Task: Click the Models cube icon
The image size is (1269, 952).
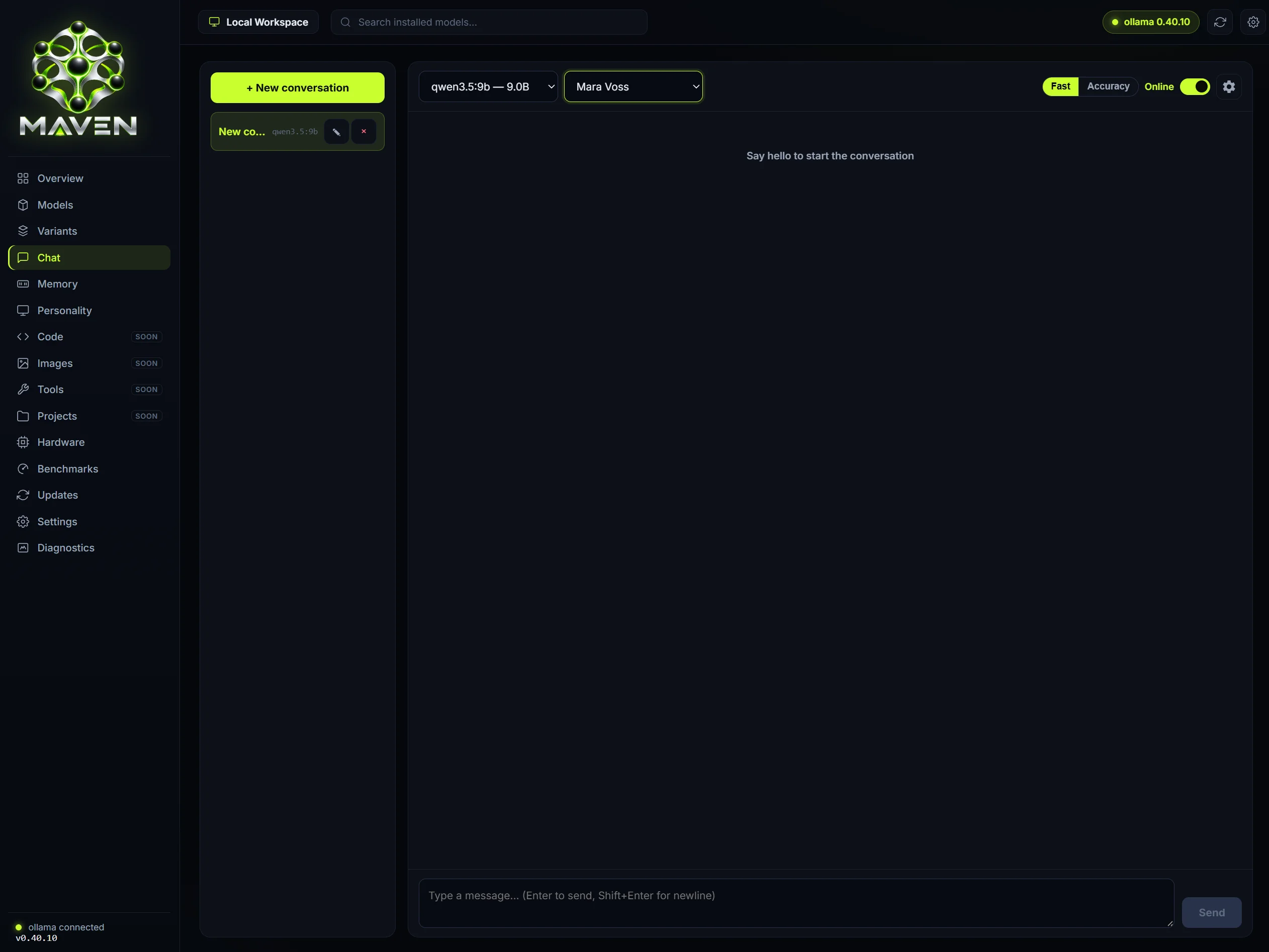Action: [23, 205]
